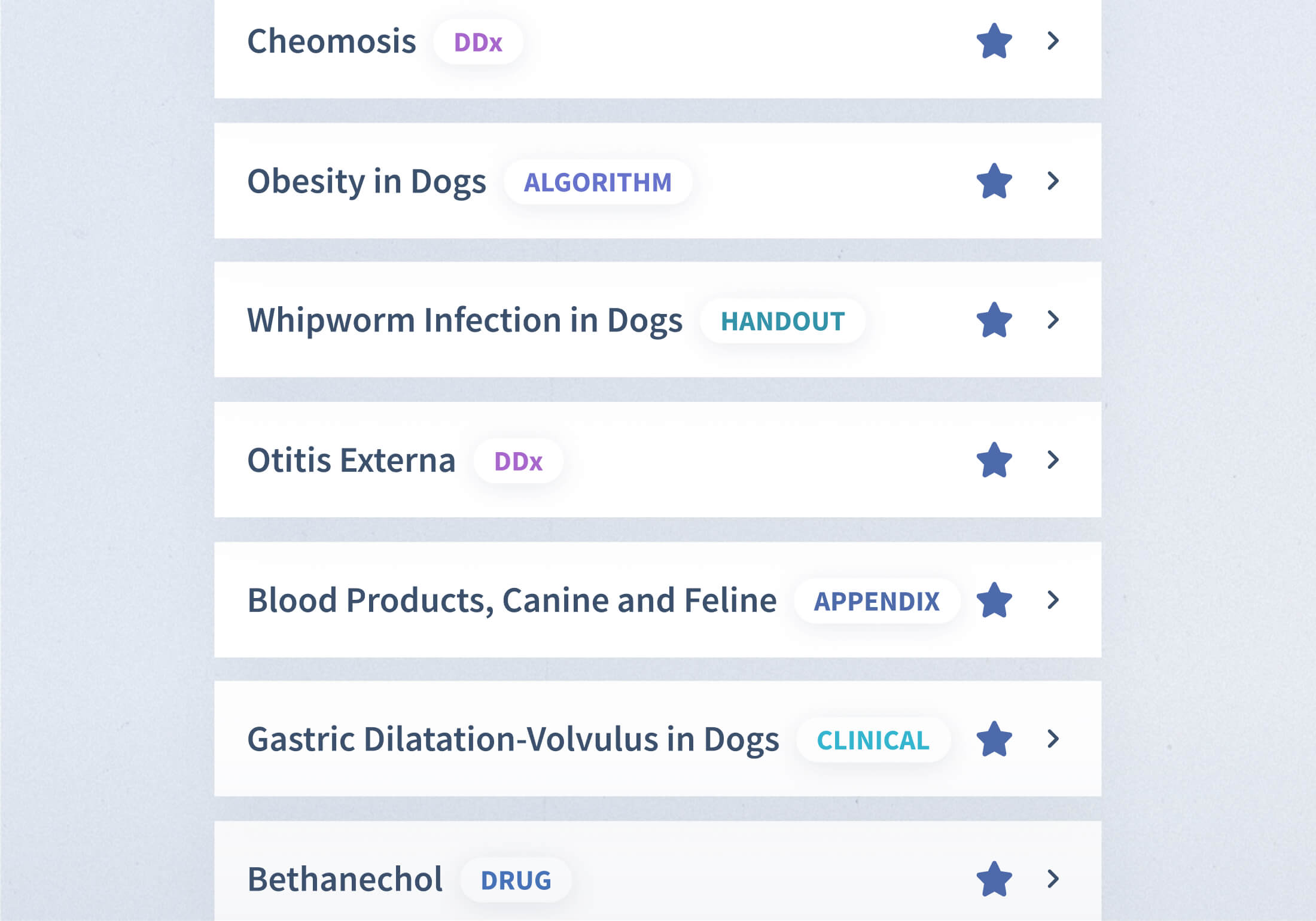Unstar the Whipworm Infection in Dogs entry
The height and width of the screenshot is (921, 1316).
(994, 320)
